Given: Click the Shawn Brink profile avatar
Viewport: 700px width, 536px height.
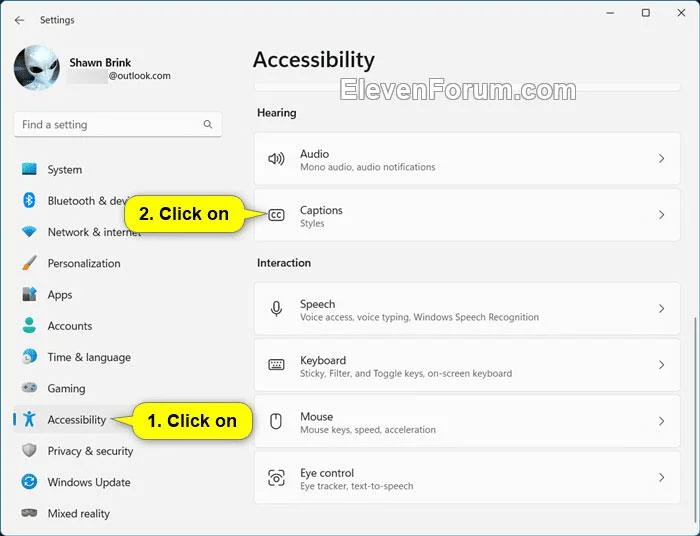Looking at the screenshot, I should 37,67.
